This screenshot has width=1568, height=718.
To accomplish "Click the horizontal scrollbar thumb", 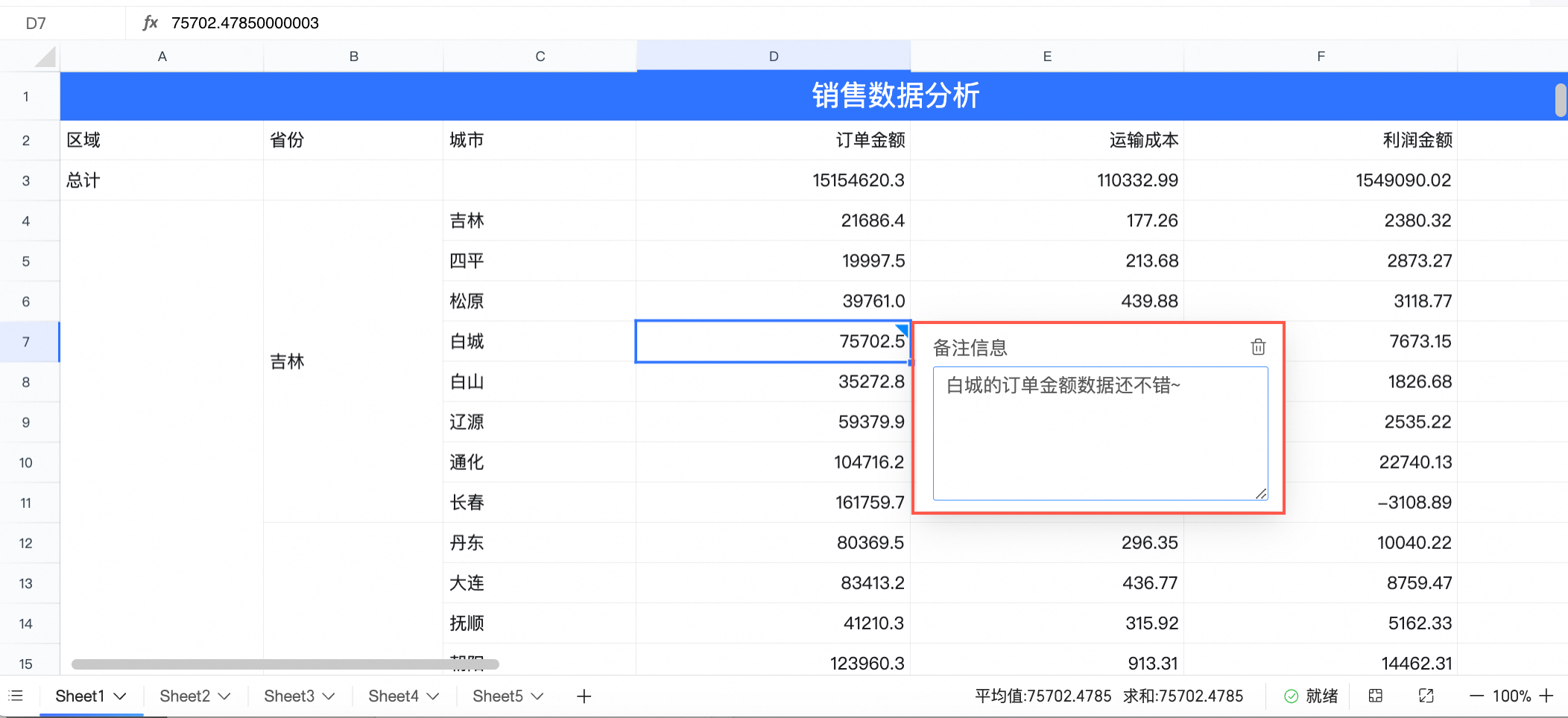I will 285,664.
